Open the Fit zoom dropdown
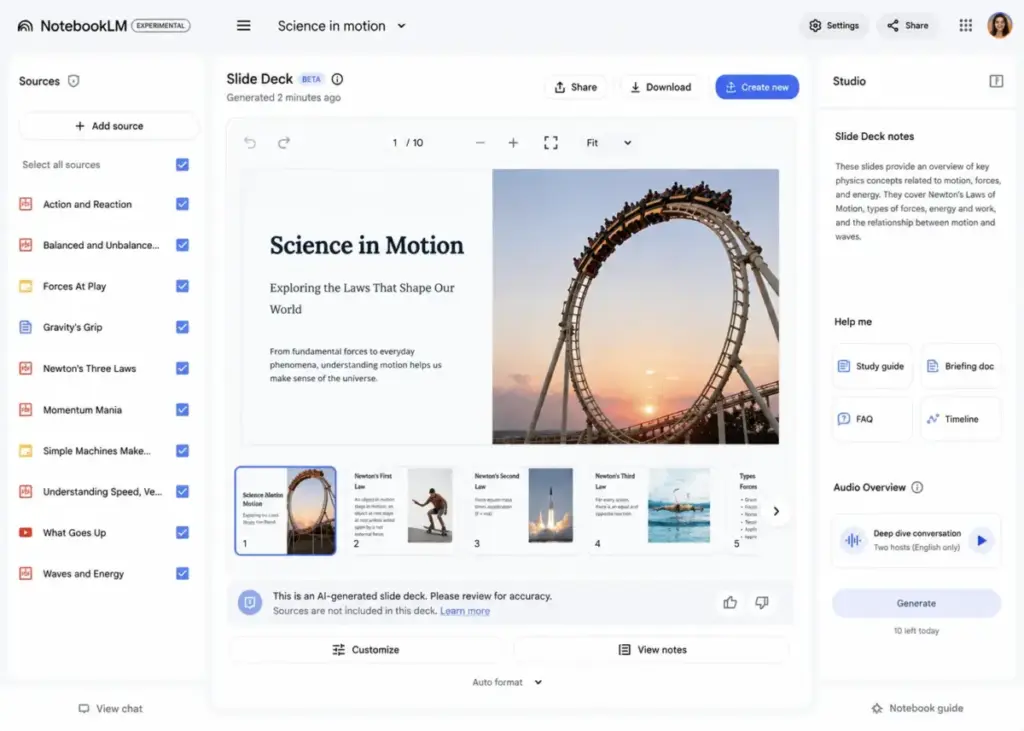Screen dimensions: 1024x731 pos(609,142)
